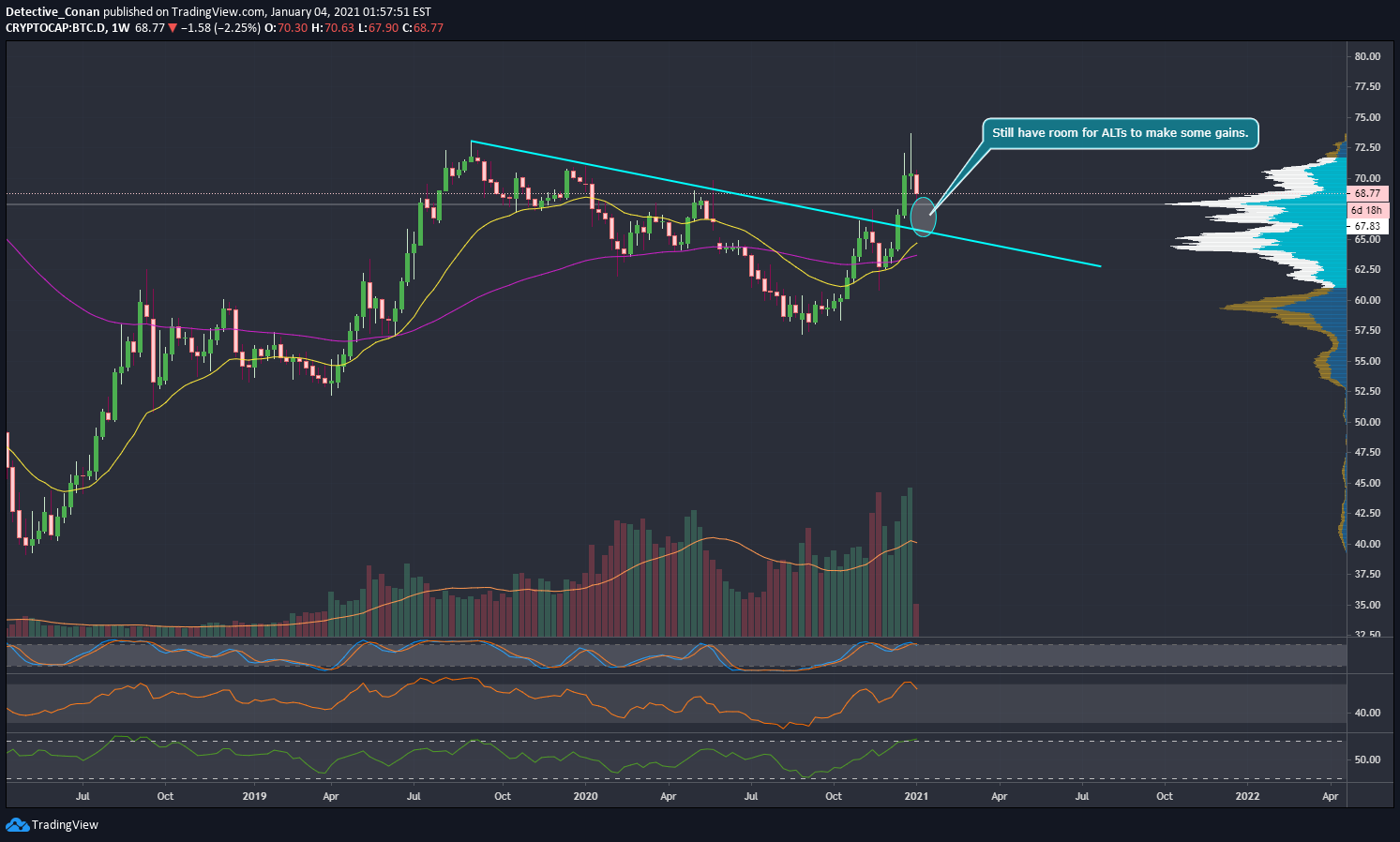The height and width of the screenshot is (842, 1400).
Task: Select the 'Still have room for ALTs' callout
Action: coord(1120,133)
